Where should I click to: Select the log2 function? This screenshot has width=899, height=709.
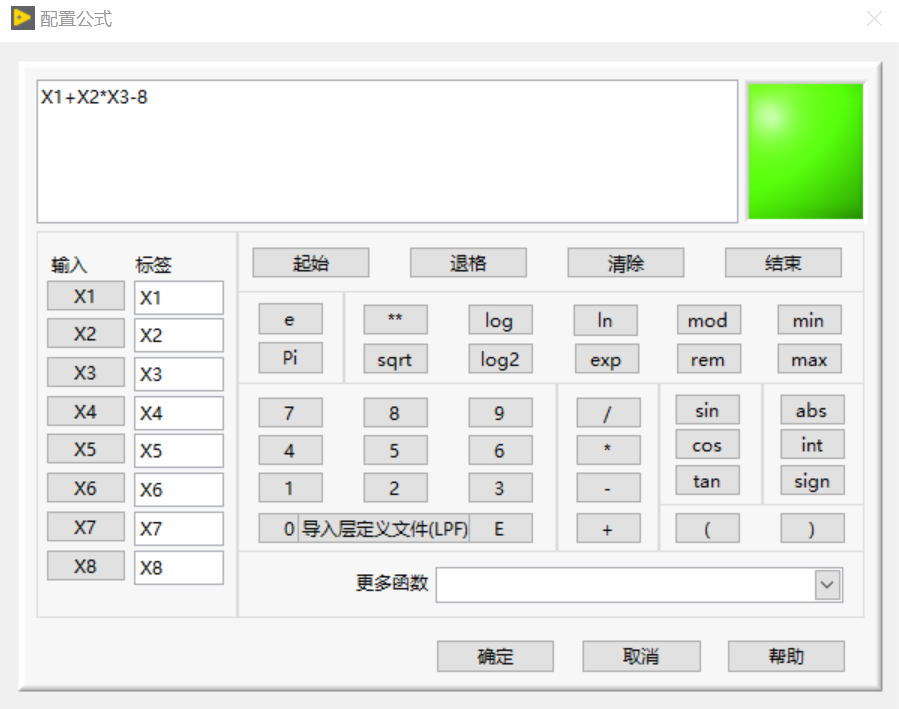point(500,359)
